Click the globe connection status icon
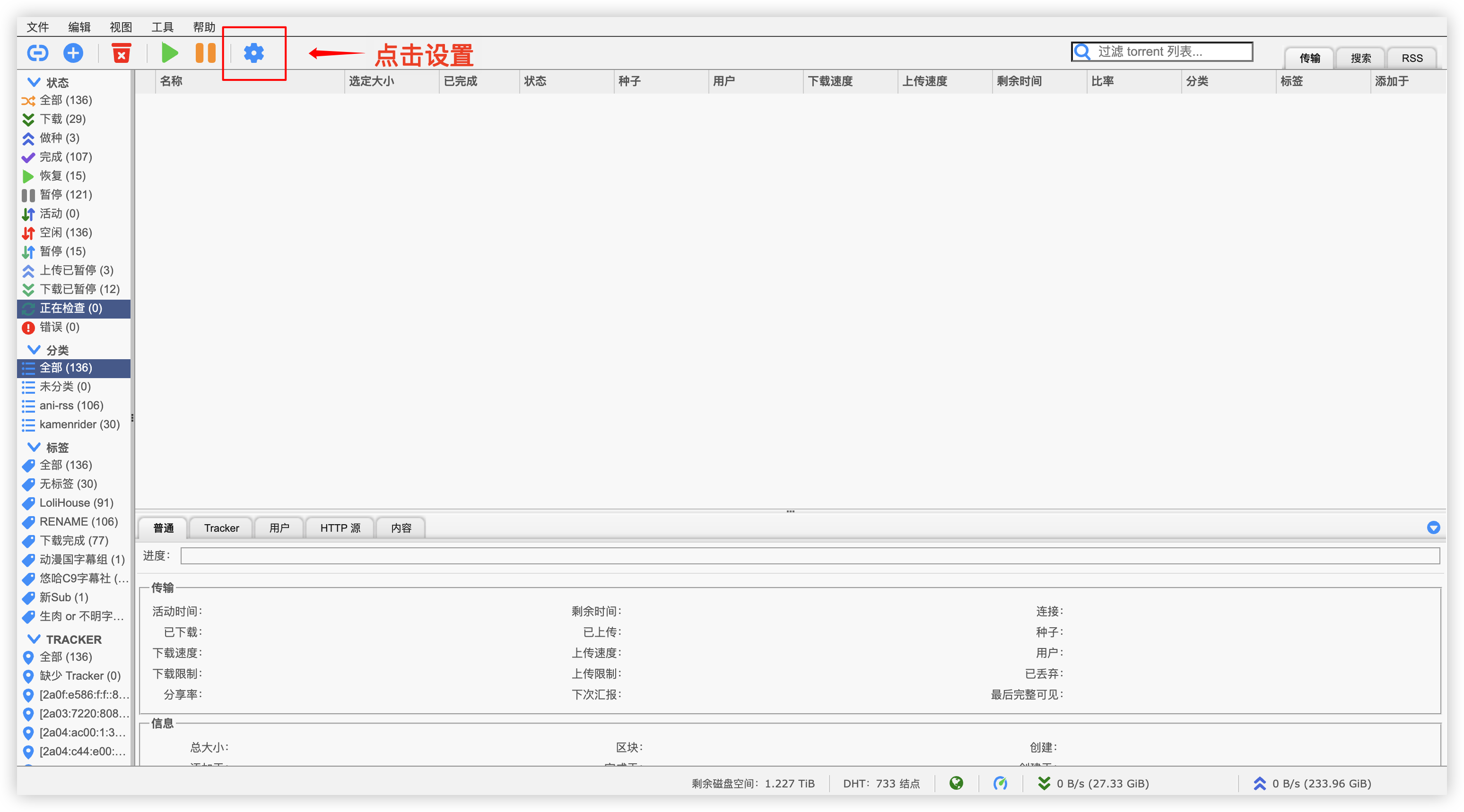 [957, 784]
